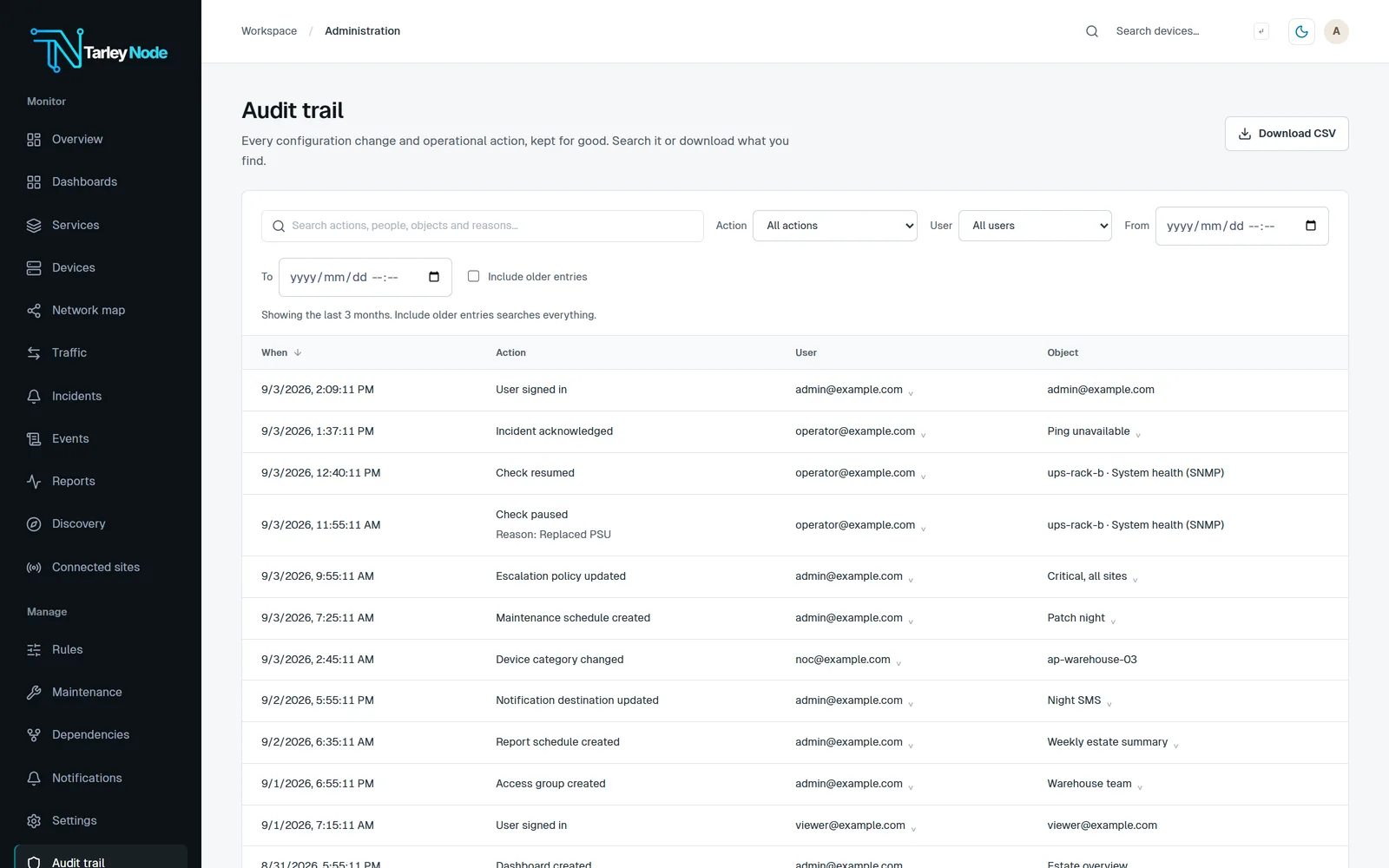
Task: Go to the Workspace breadcrumb
Action: (269, 31)
